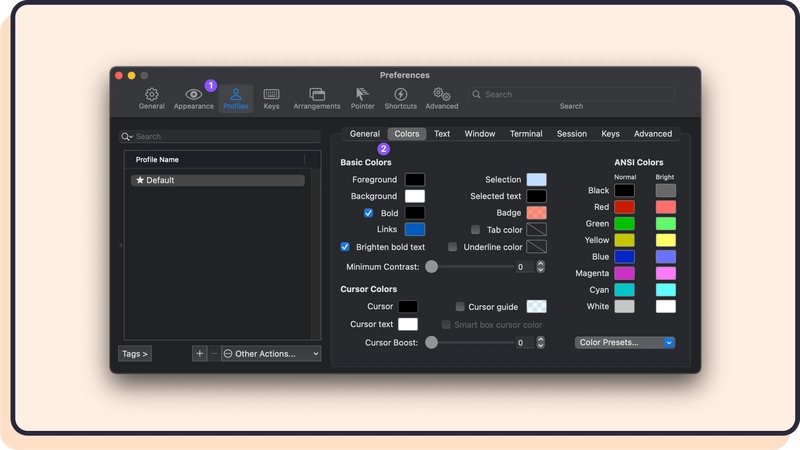Switch to the Terminal tab
Image resolution: width=800 pixels, height=450 pixels.
(526, 134)
